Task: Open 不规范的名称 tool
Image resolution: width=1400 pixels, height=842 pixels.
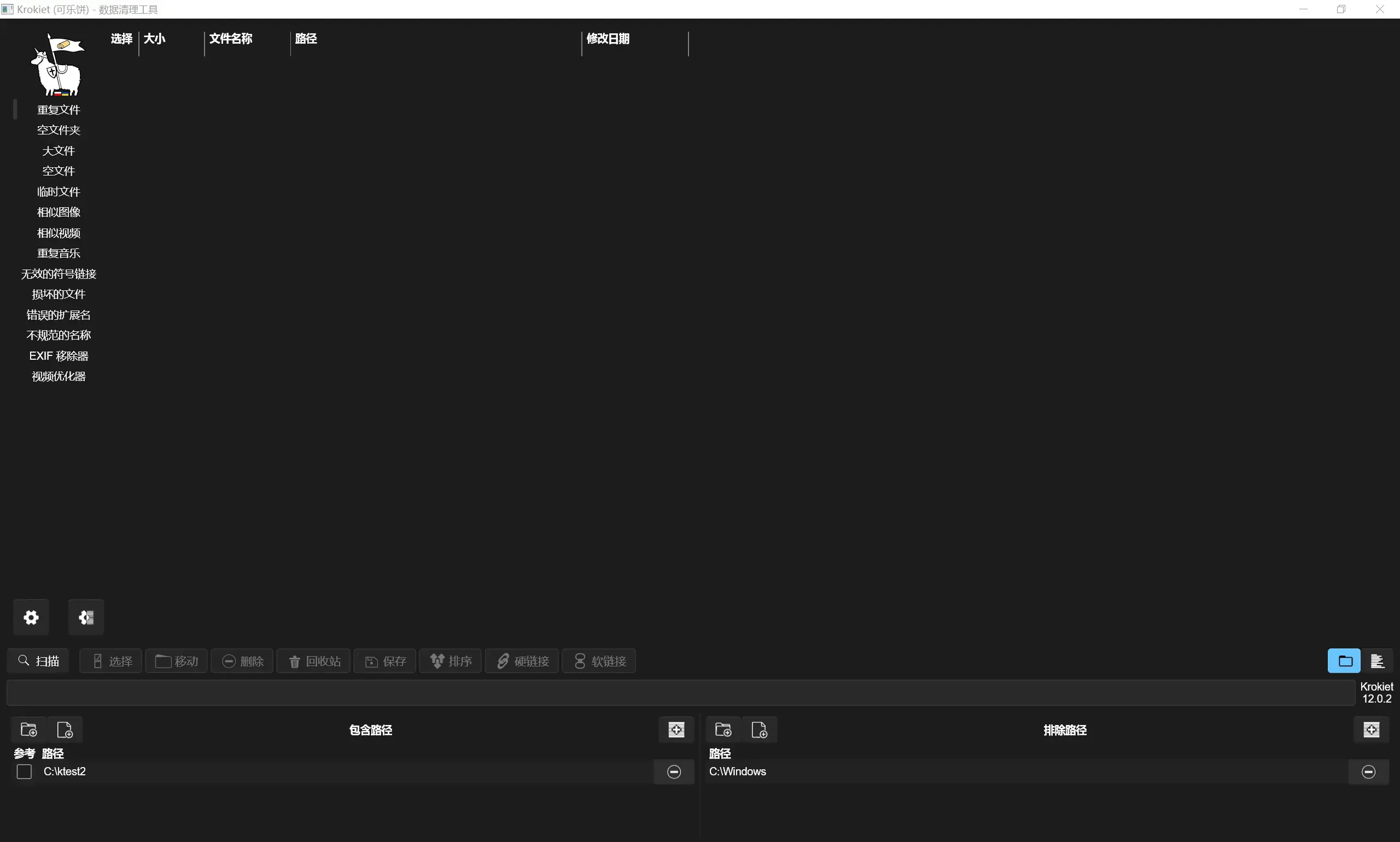Action: pyautogui.click(x=59, y=335)
